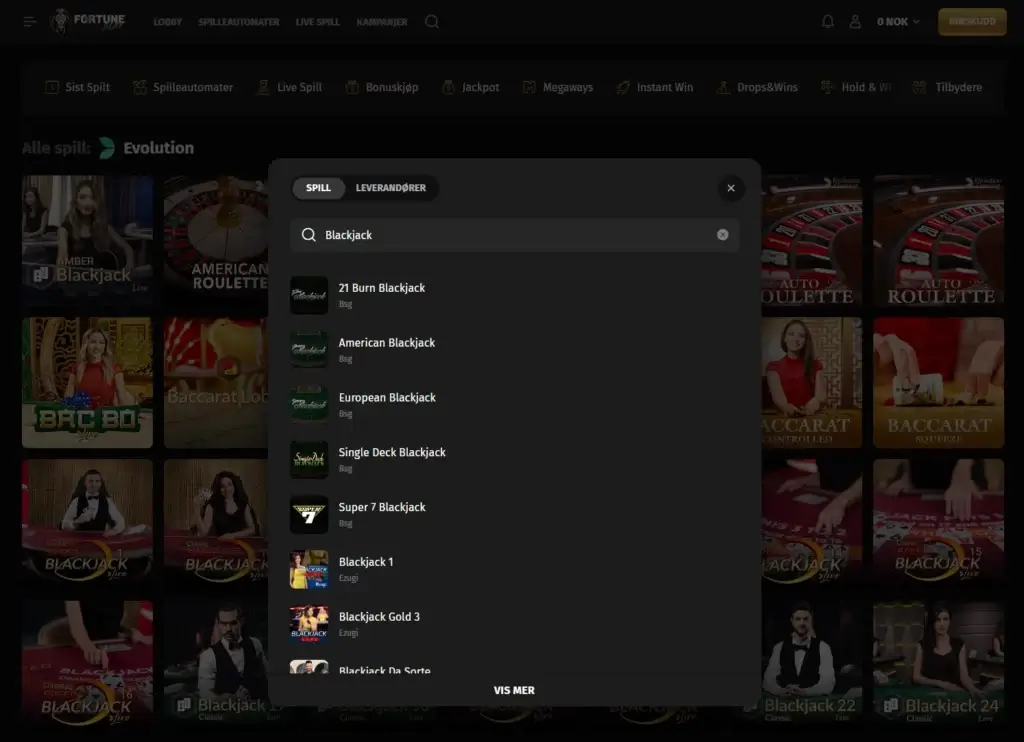Open notifications bell icon
Image resolution: width=1024 pixels, height=742 pixels.
(x=827, y=22)
